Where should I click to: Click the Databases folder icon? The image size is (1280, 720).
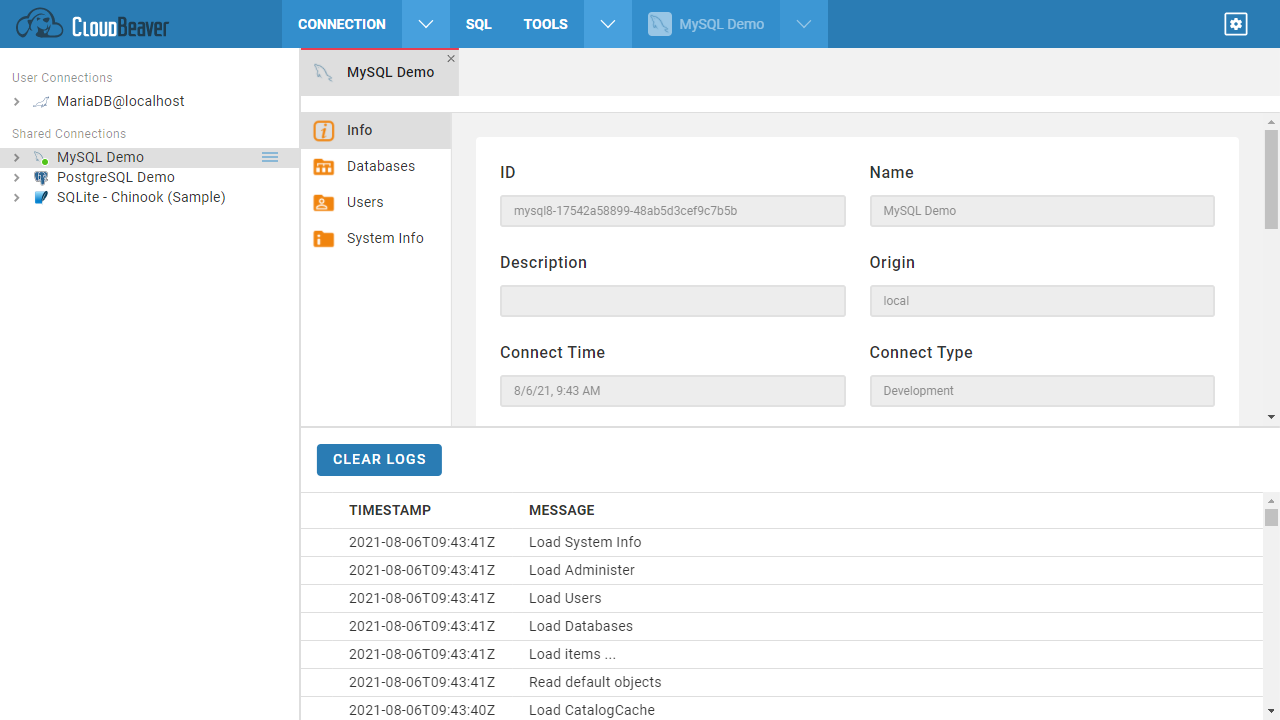(x=324, y=166)
